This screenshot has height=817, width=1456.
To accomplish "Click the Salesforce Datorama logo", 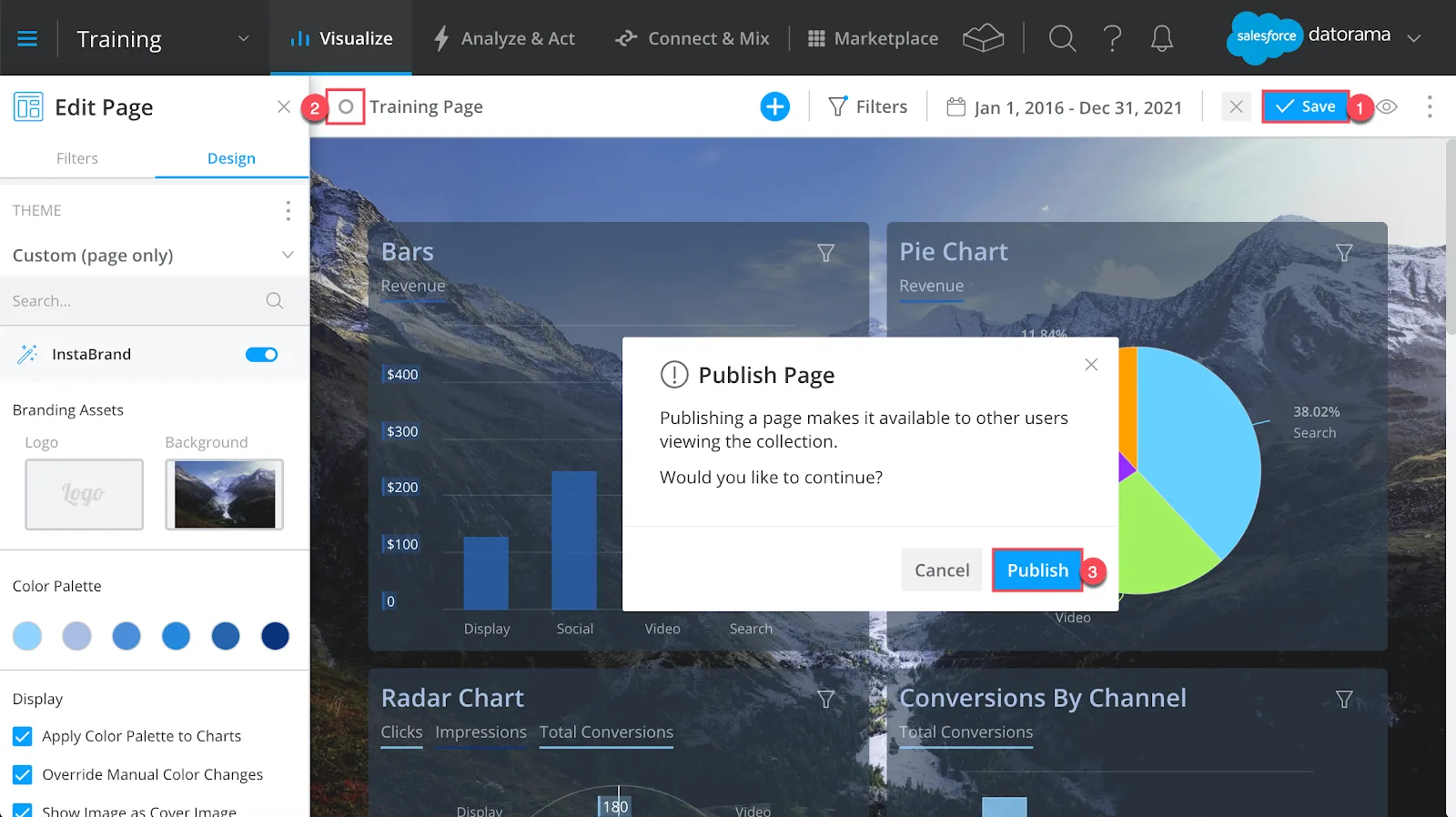I will 1309,37.
